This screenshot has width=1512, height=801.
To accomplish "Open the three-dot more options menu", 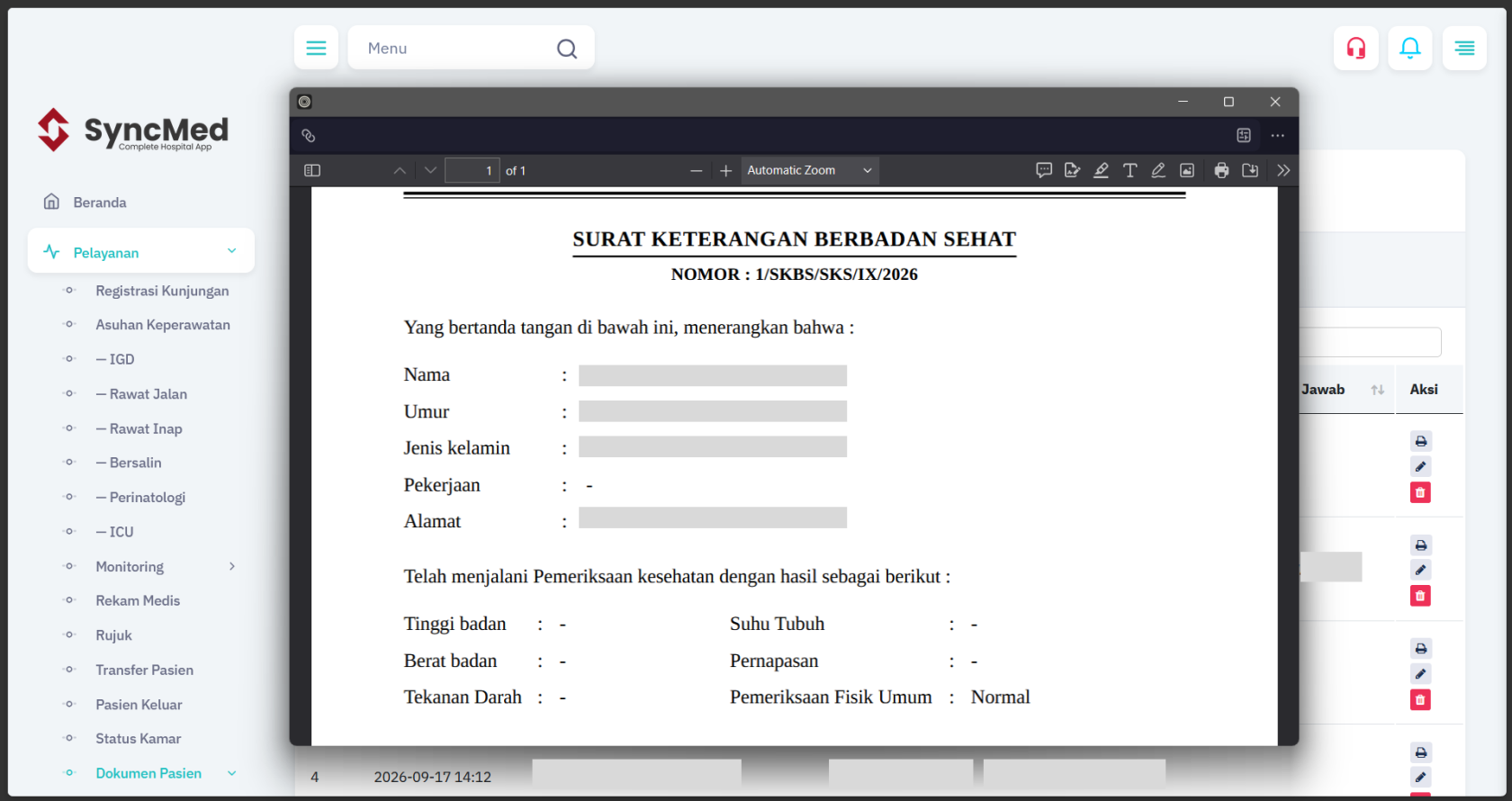I will click(1277, 136).
